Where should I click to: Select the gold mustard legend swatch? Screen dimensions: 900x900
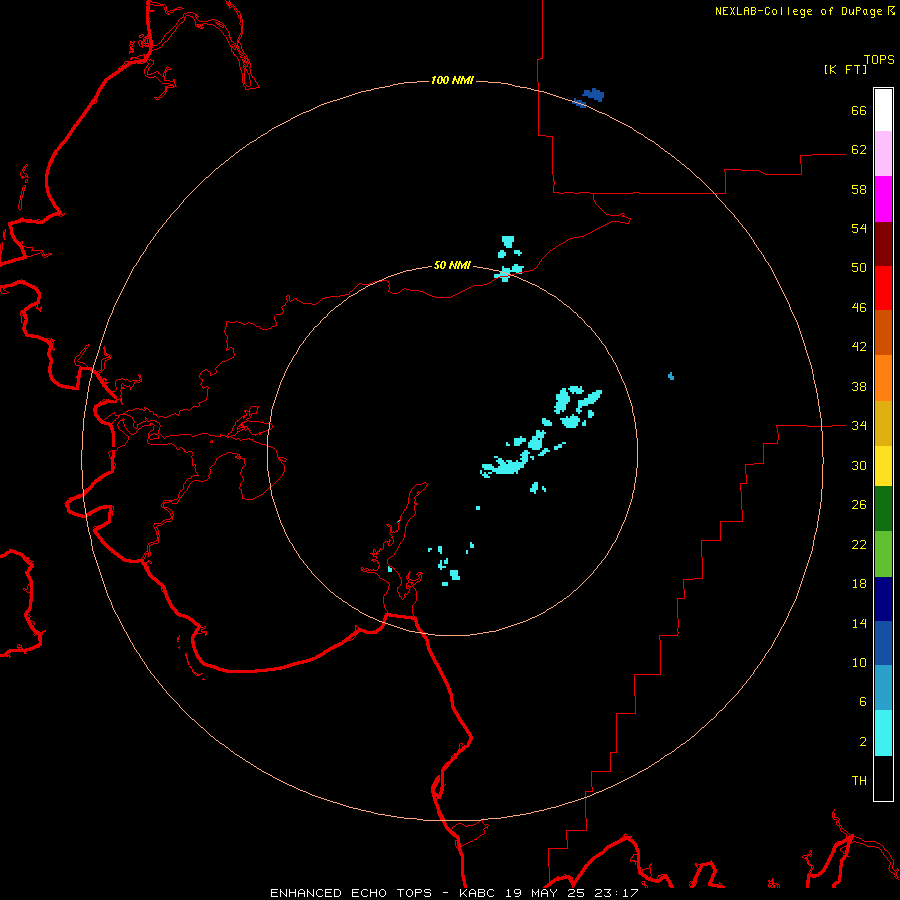click(883, 423)
